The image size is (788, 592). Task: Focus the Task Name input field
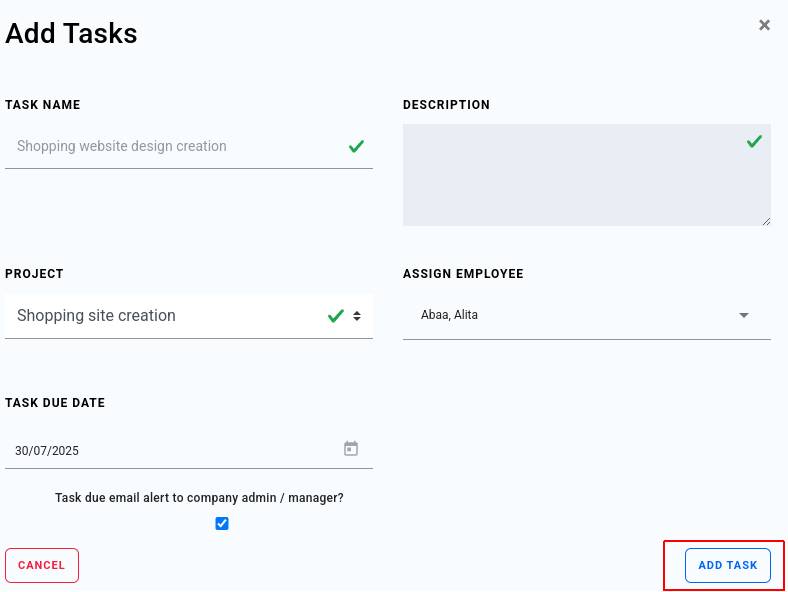(x=189, y=146)
